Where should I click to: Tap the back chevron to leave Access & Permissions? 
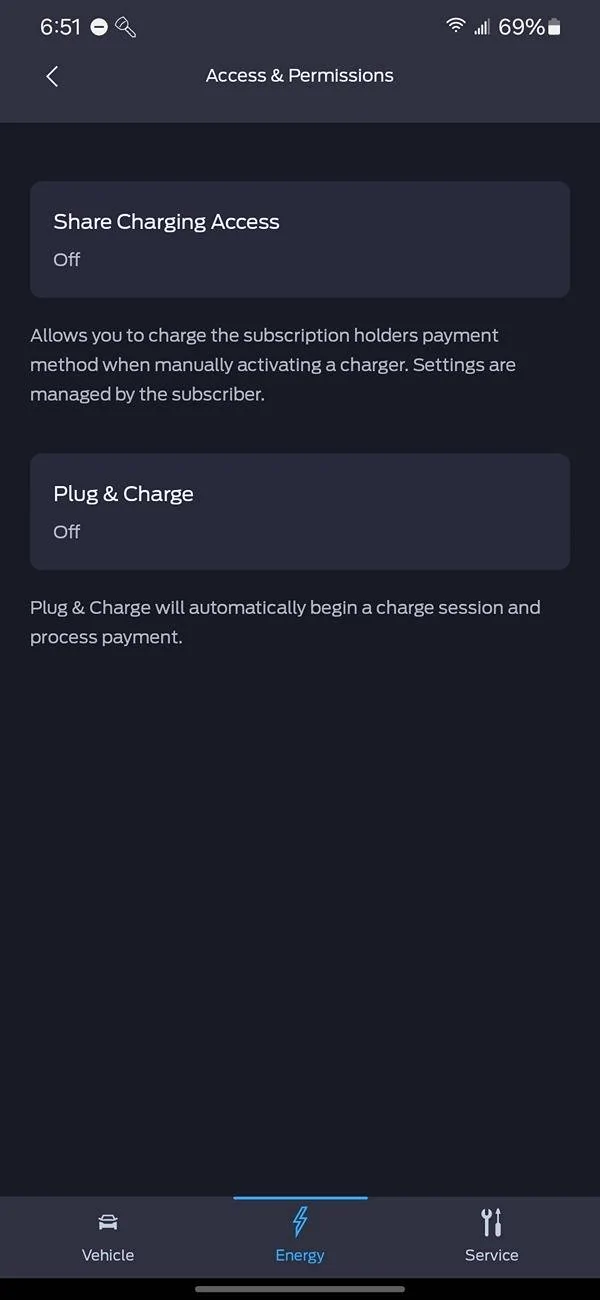pyautogui.click(x=52, y=76)
